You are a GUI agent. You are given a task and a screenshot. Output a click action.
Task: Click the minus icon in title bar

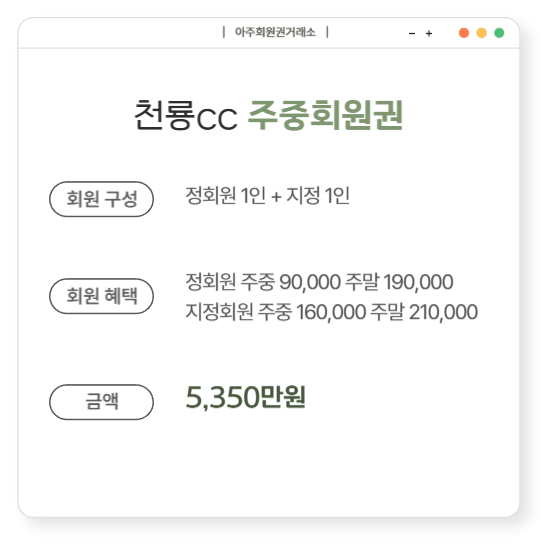[412, 34]
